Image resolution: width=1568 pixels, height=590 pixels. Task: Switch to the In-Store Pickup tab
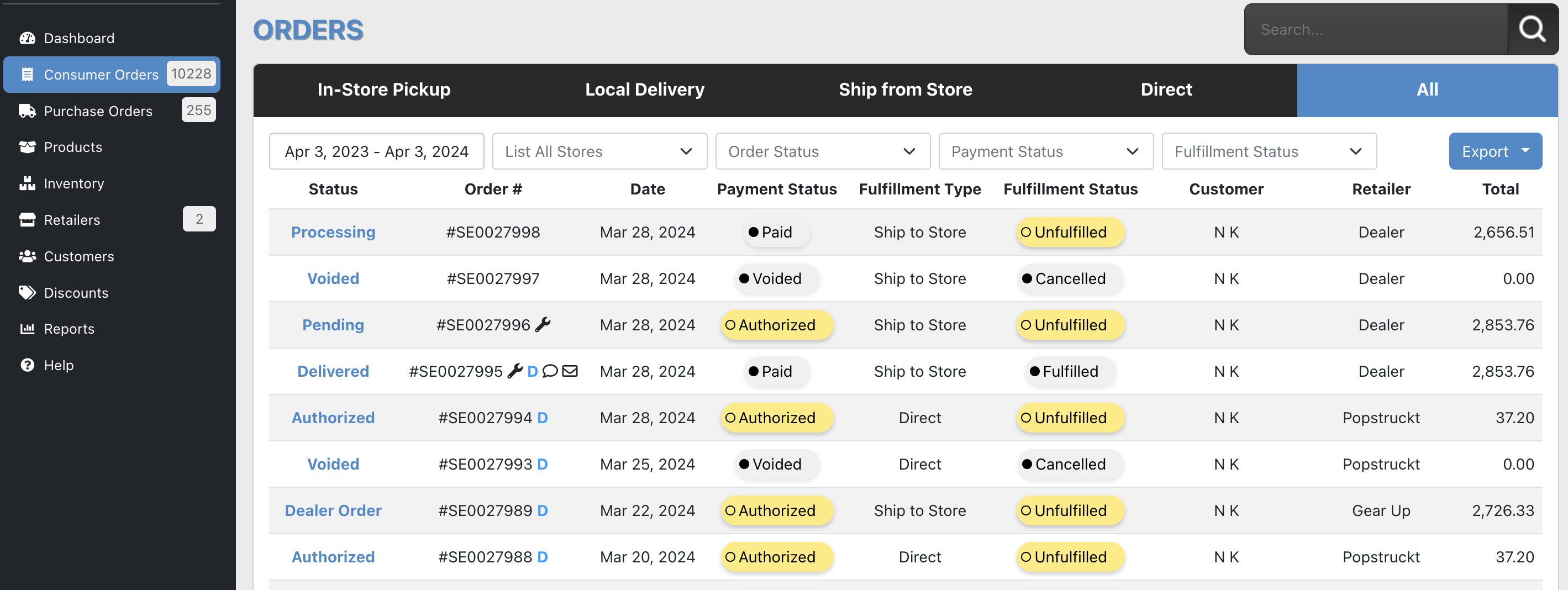coord(384,89)
